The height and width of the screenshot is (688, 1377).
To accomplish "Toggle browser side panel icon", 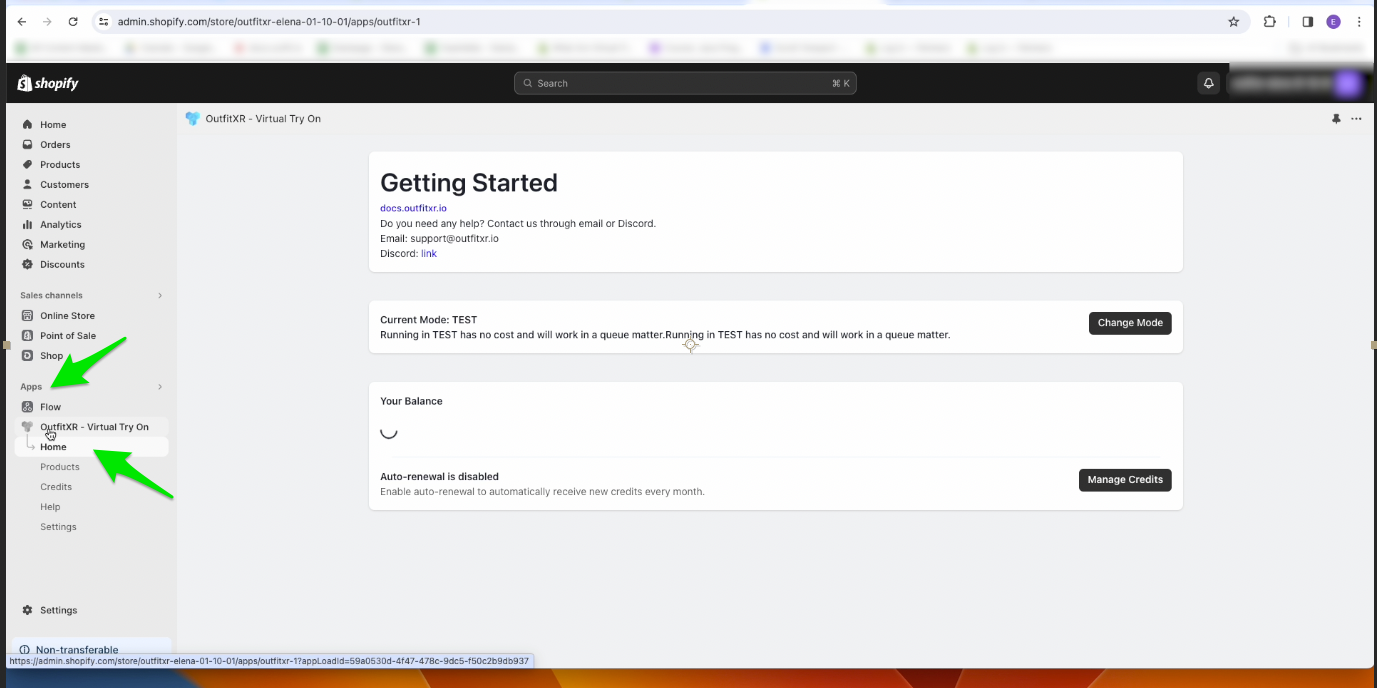I will [1307, 21].
